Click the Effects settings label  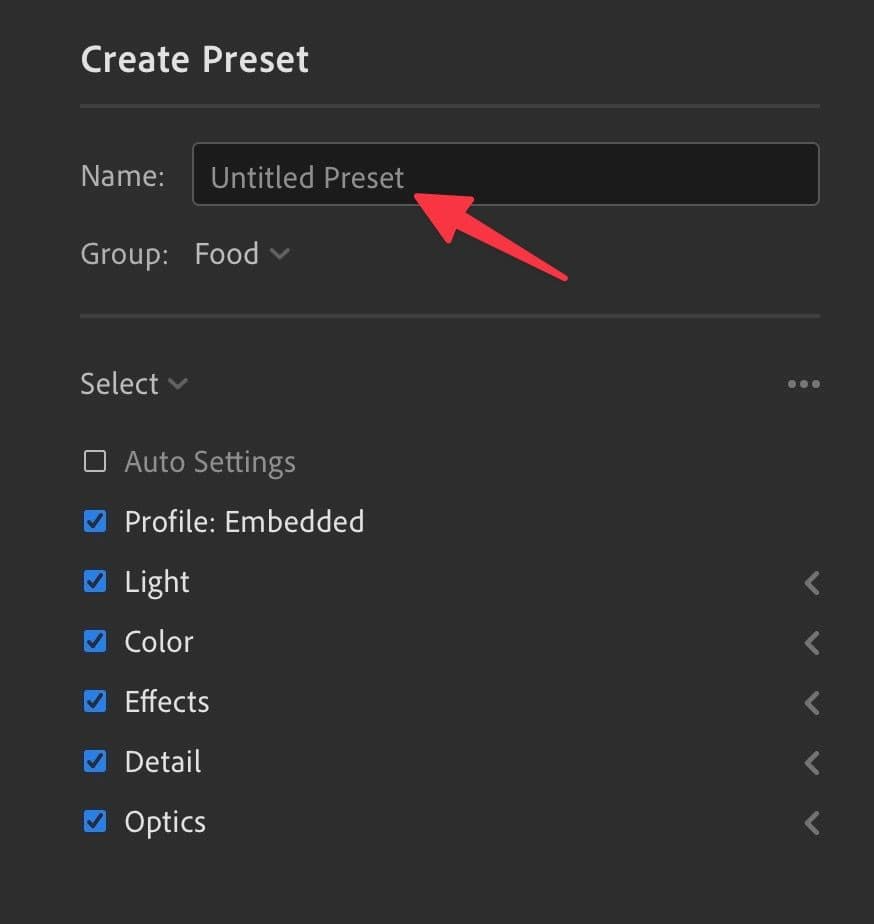coord(166,702)
